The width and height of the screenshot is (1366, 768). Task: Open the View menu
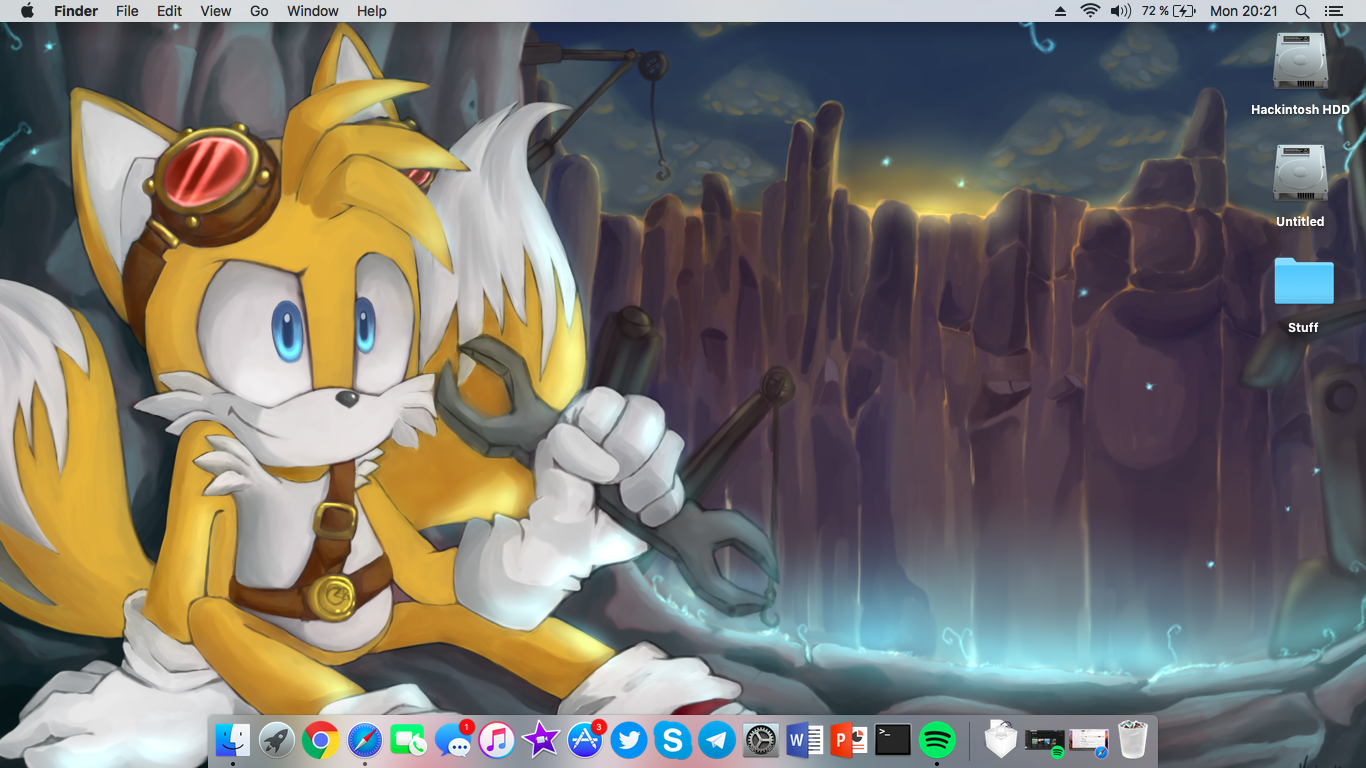coord(215,11)
